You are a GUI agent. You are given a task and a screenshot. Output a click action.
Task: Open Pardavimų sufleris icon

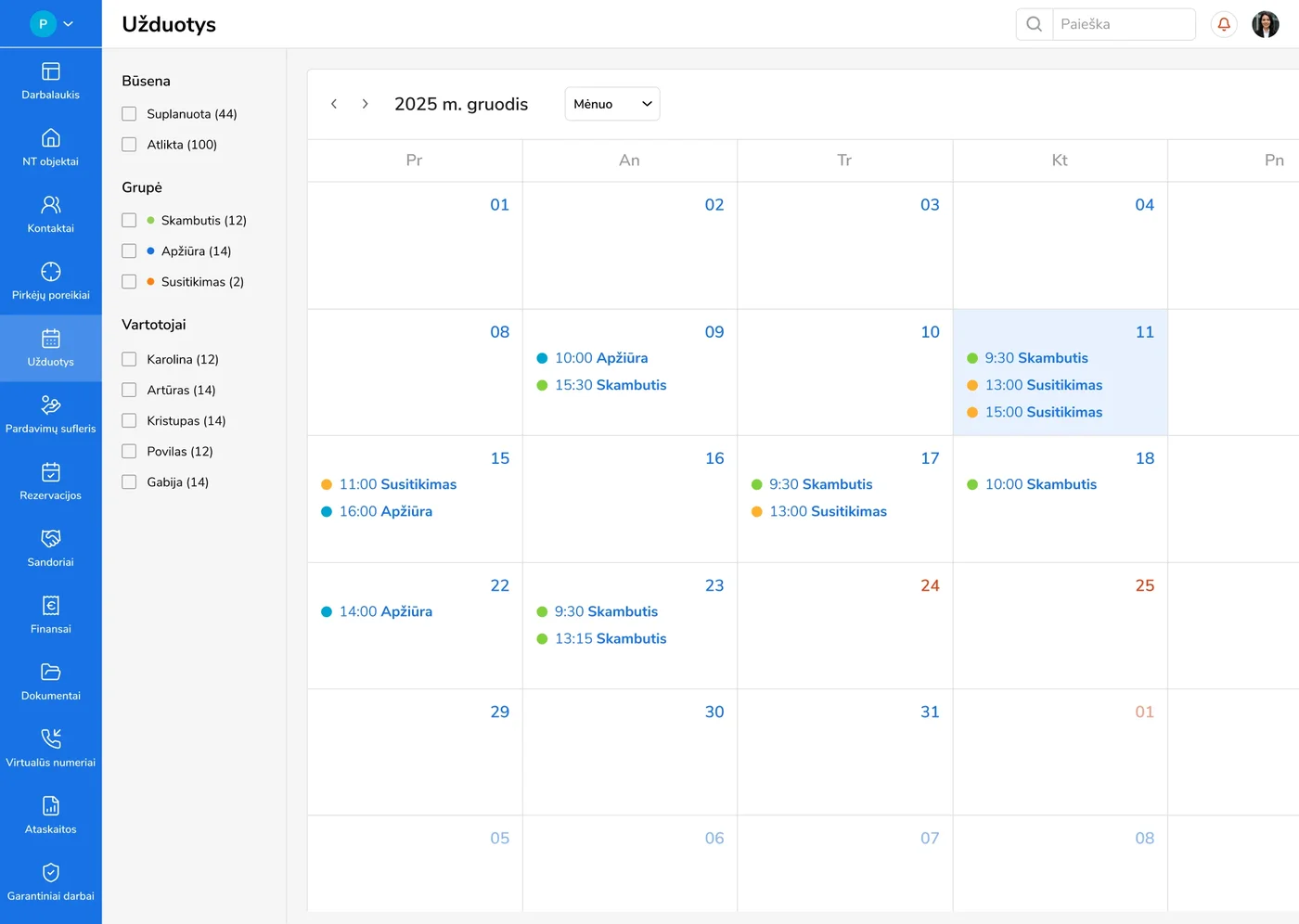coord(51,405)
